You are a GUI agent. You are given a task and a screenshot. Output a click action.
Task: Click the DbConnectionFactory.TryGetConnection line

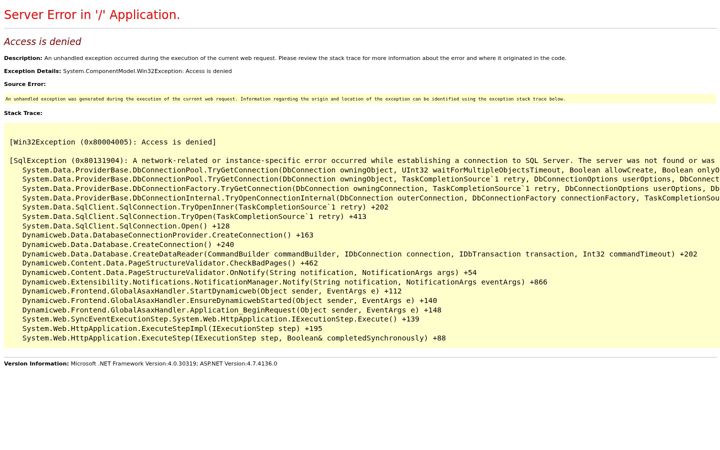tap(371, 189)
